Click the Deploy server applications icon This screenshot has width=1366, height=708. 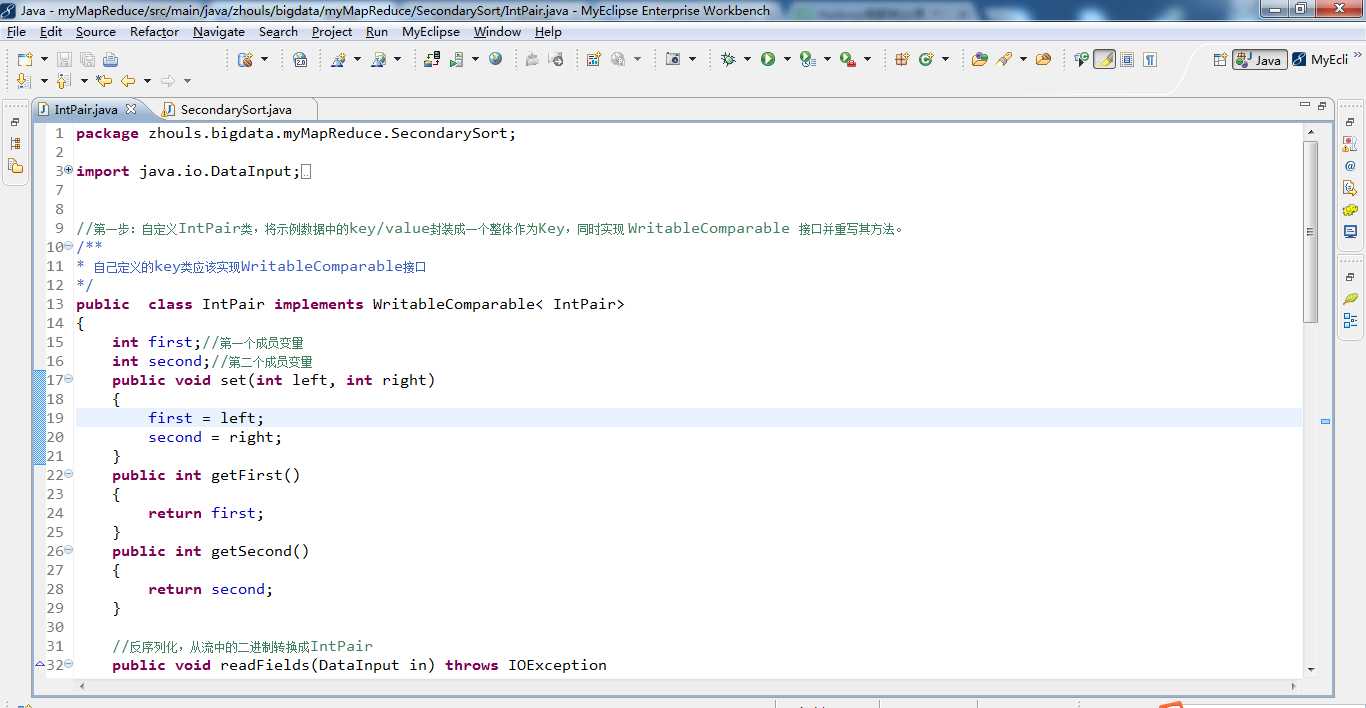[x=431, y=59]
